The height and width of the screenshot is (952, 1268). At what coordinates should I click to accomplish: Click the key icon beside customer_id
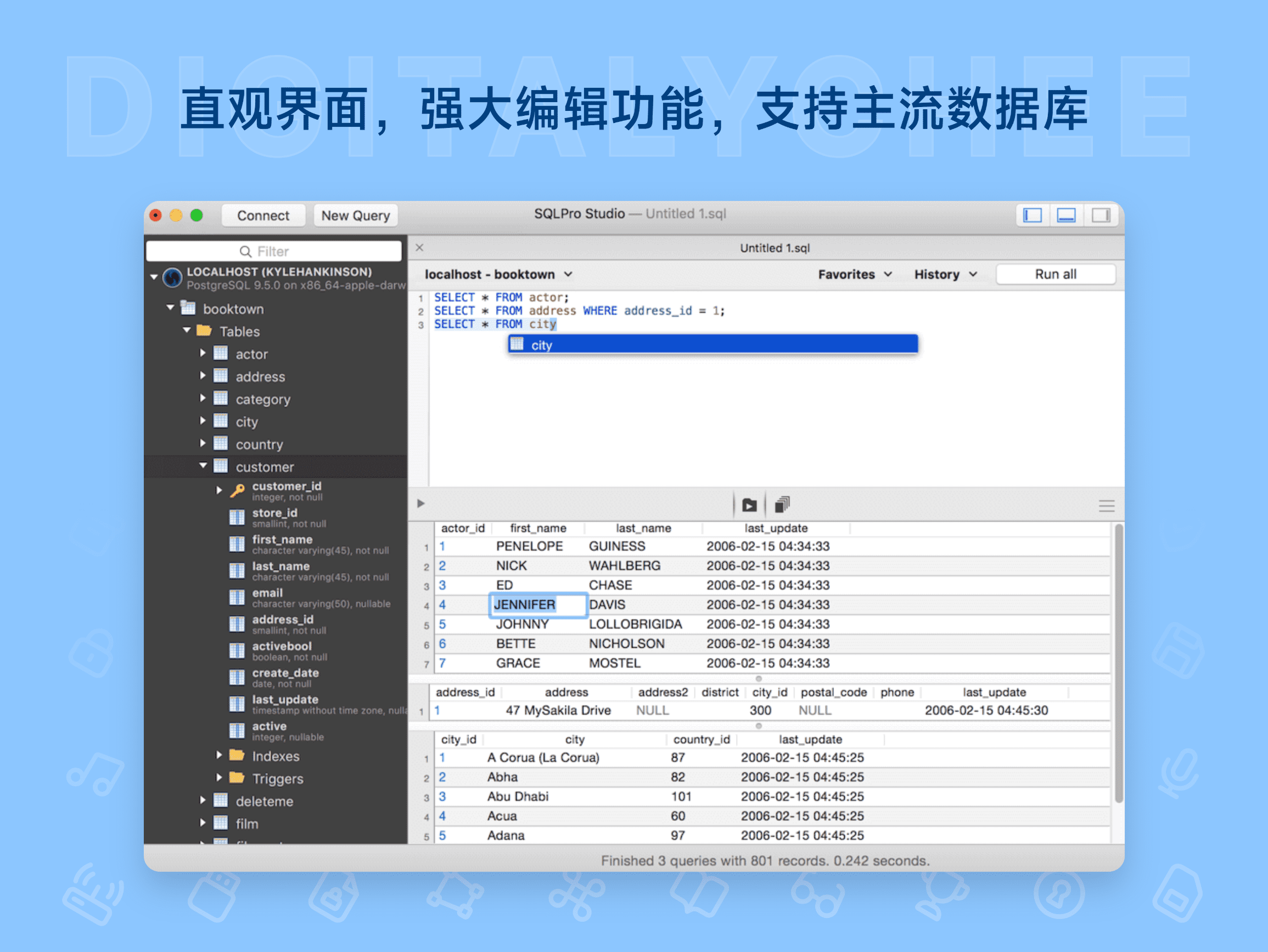pyautogui.click(x=237, y=490)
